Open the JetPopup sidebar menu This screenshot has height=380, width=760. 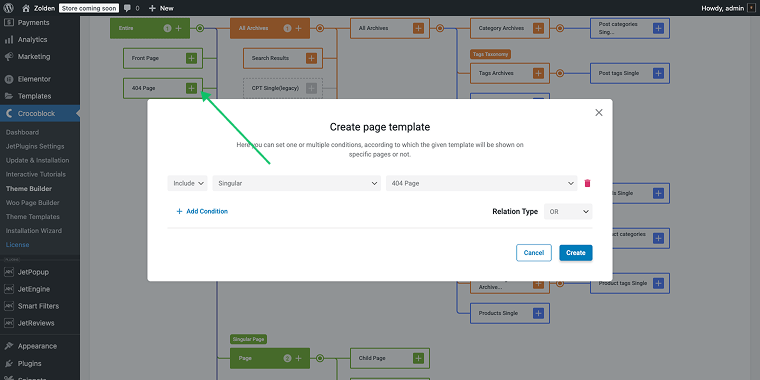point(40,272)
